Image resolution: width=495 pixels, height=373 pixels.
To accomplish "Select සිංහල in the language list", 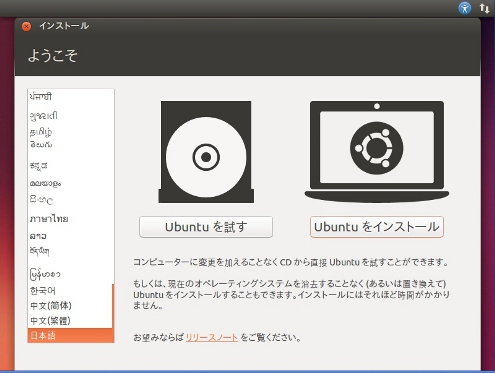I will pos(70,200).
